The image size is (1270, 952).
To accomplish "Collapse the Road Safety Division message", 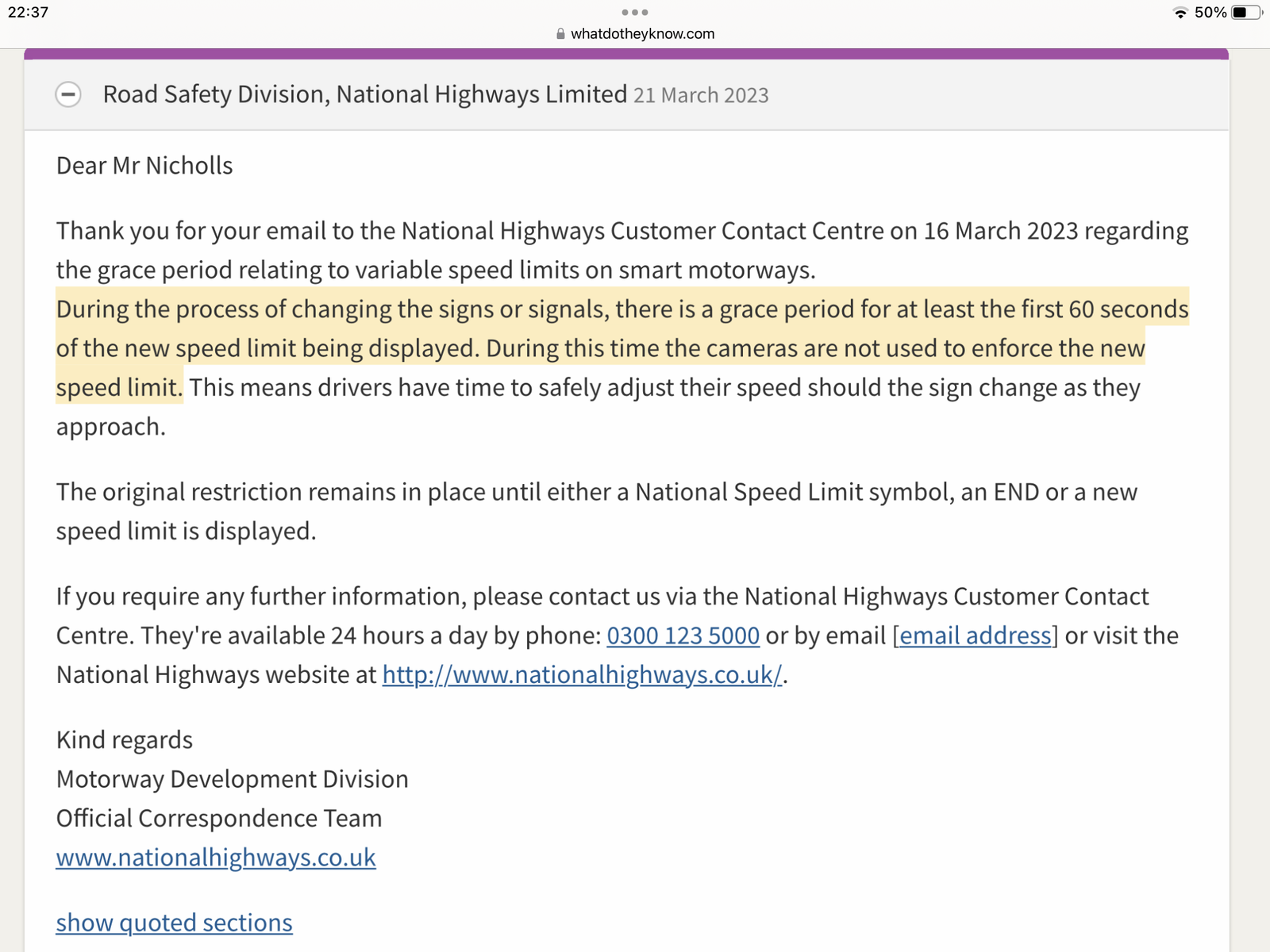I will click(x=68, y=94).
